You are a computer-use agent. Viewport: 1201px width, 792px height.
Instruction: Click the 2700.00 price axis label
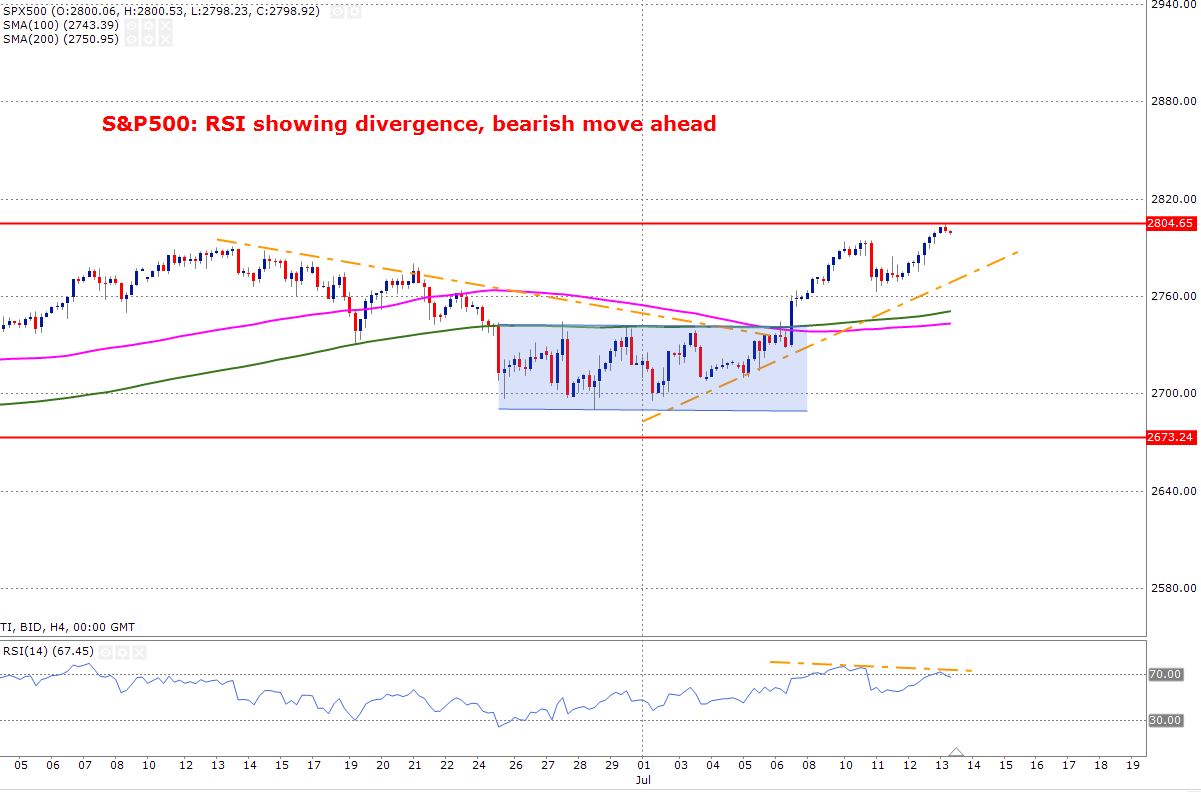tap(1174, 394)
